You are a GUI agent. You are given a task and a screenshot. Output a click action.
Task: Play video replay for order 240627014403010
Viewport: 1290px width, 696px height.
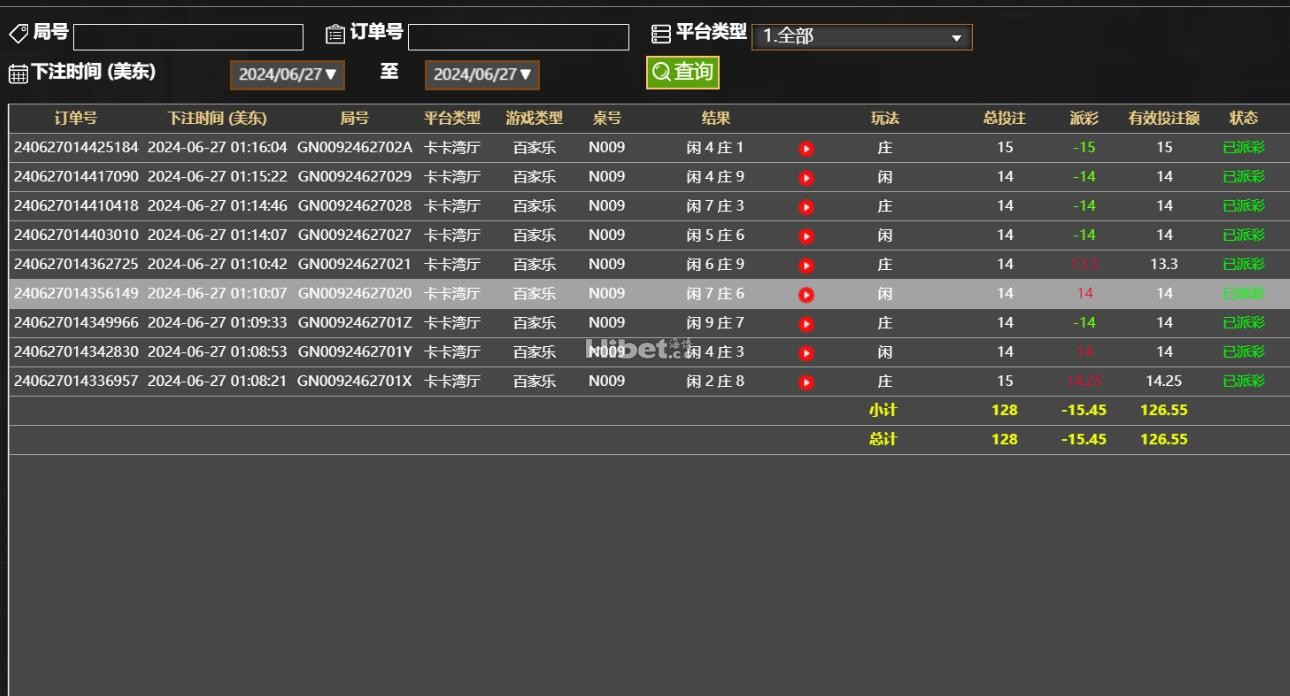[x=806, y=236]
